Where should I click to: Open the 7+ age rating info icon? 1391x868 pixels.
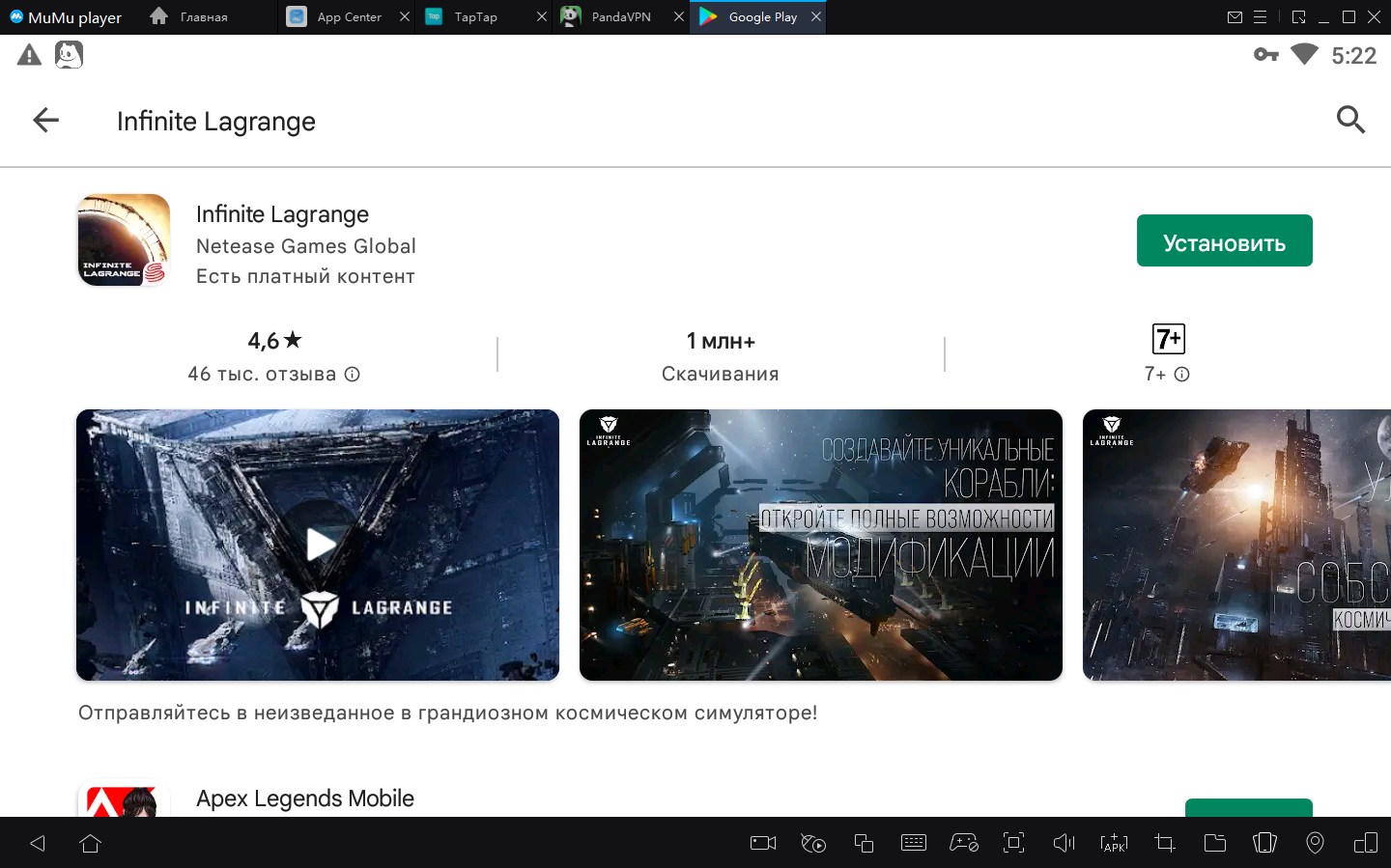click(1181, 375)
